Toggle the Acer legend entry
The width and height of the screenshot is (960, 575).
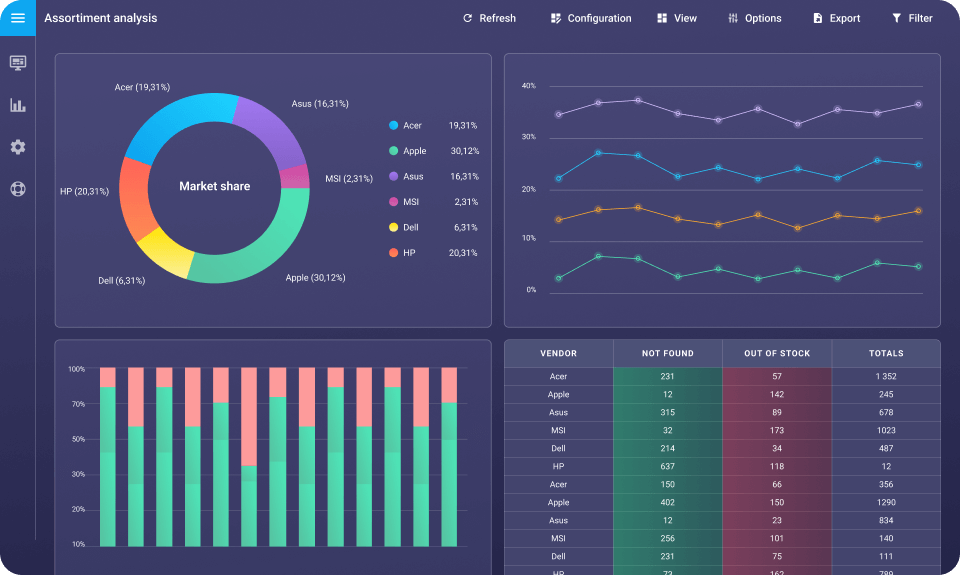412,126
